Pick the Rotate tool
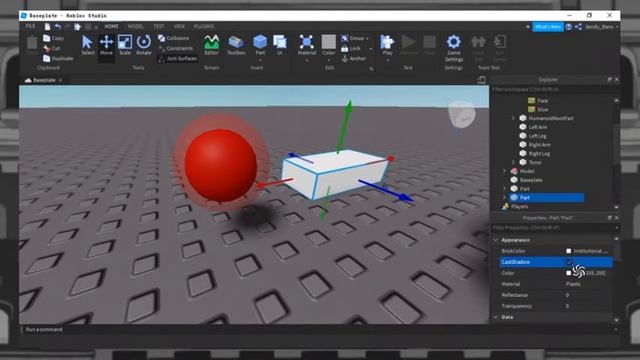The image size is (640, 360). point(144,45)
